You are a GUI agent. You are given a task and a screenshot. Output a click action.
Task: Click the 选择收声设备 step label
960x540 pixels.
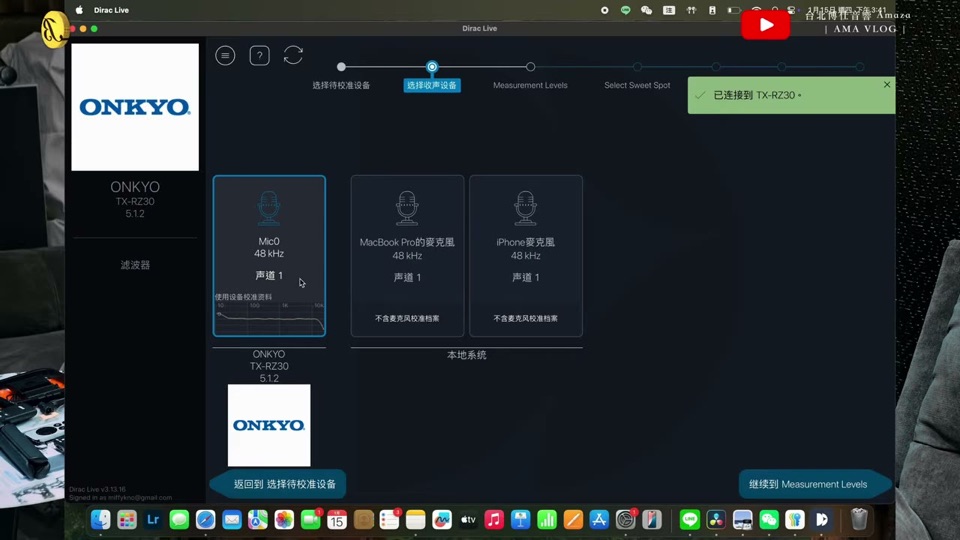(x=432, y=85)
